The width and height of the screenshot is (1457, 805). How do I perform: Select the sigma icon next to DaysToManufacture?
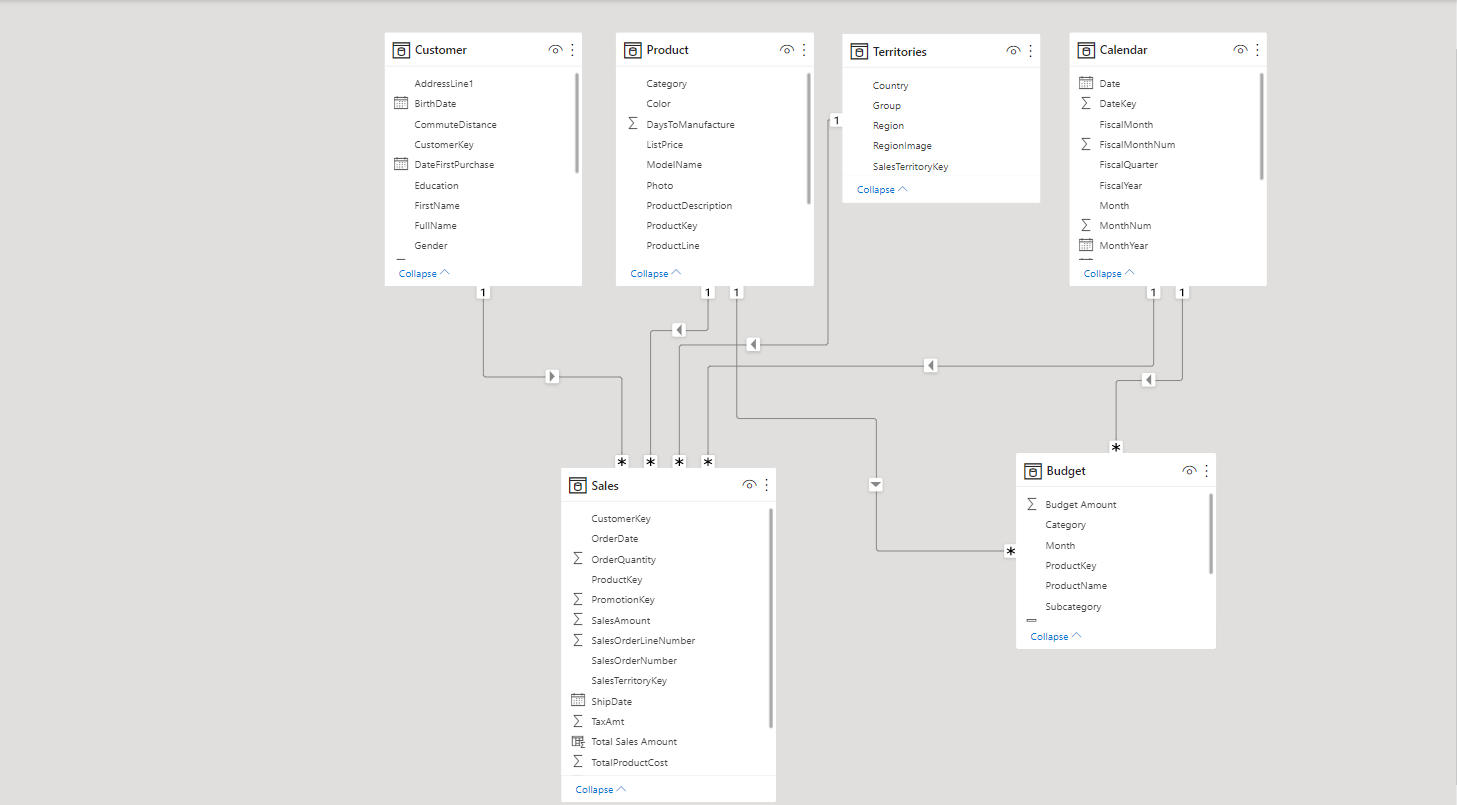633,123
